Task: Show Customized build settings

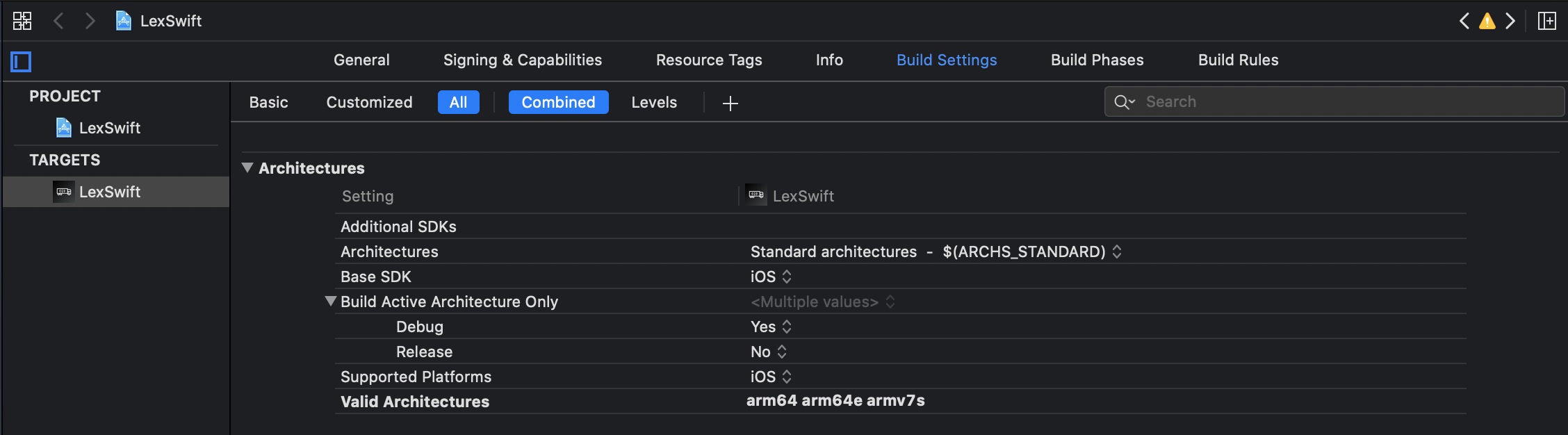Action: point(369,102)
